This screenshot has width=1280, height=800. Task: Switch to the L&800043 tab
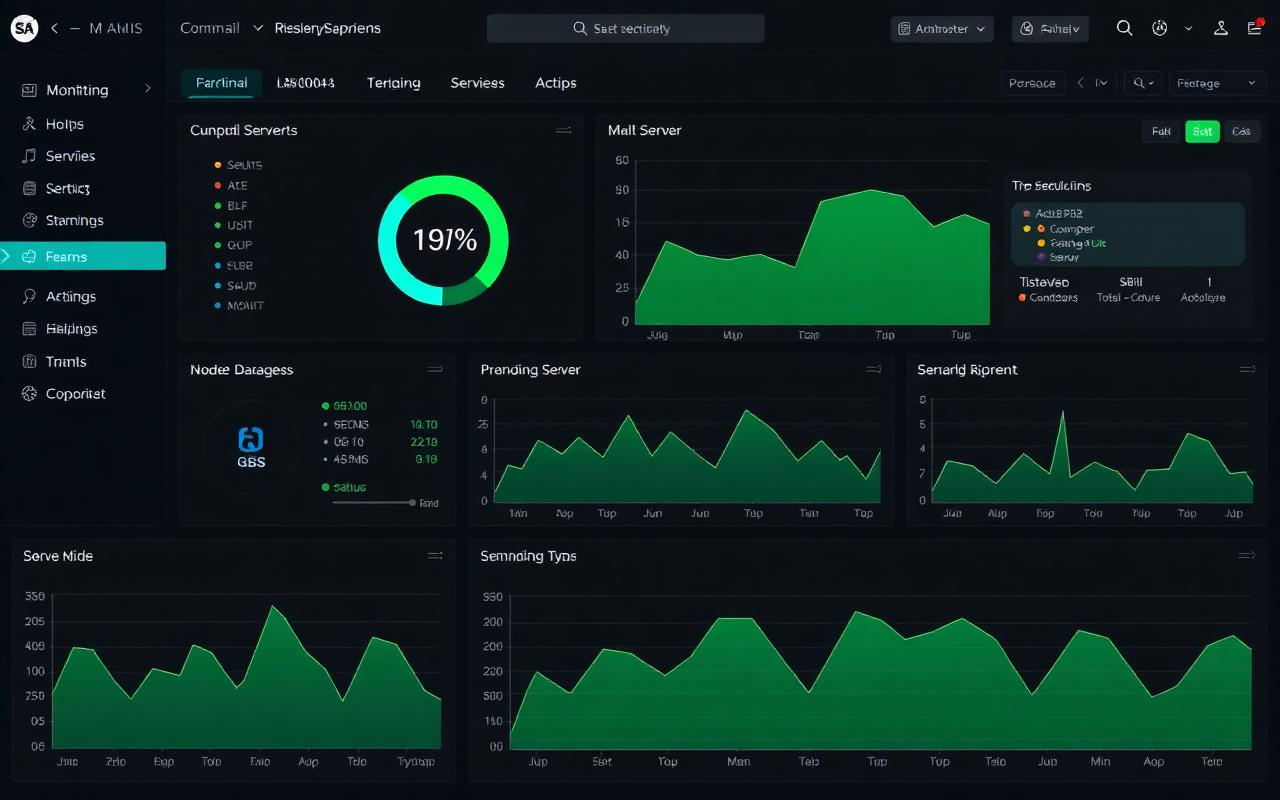click(x=305, y=83)
